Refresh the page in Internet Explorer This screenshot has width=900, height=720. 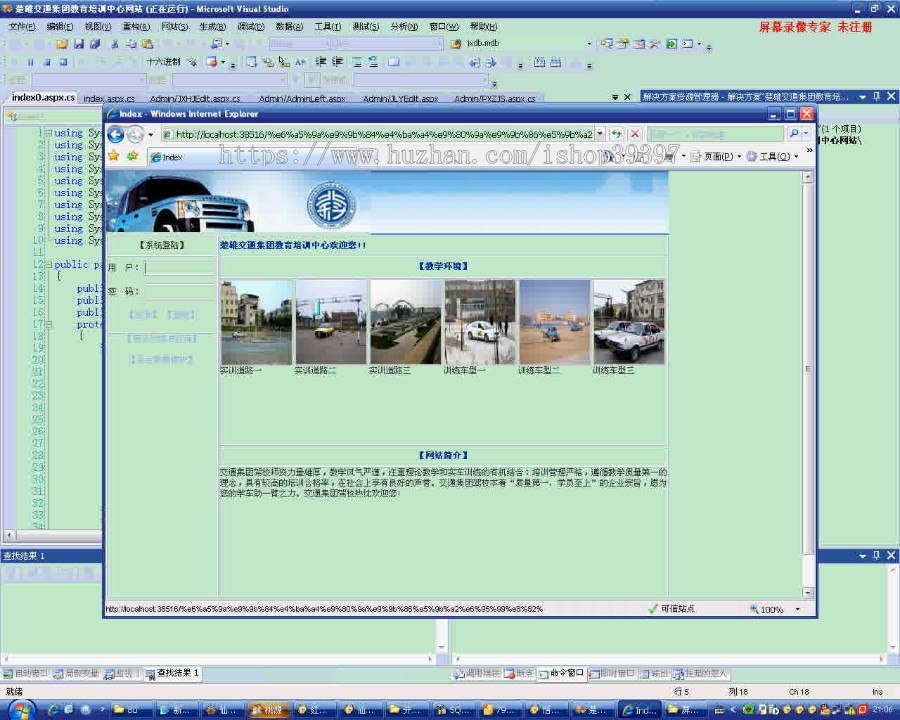[x=616, y=134]
